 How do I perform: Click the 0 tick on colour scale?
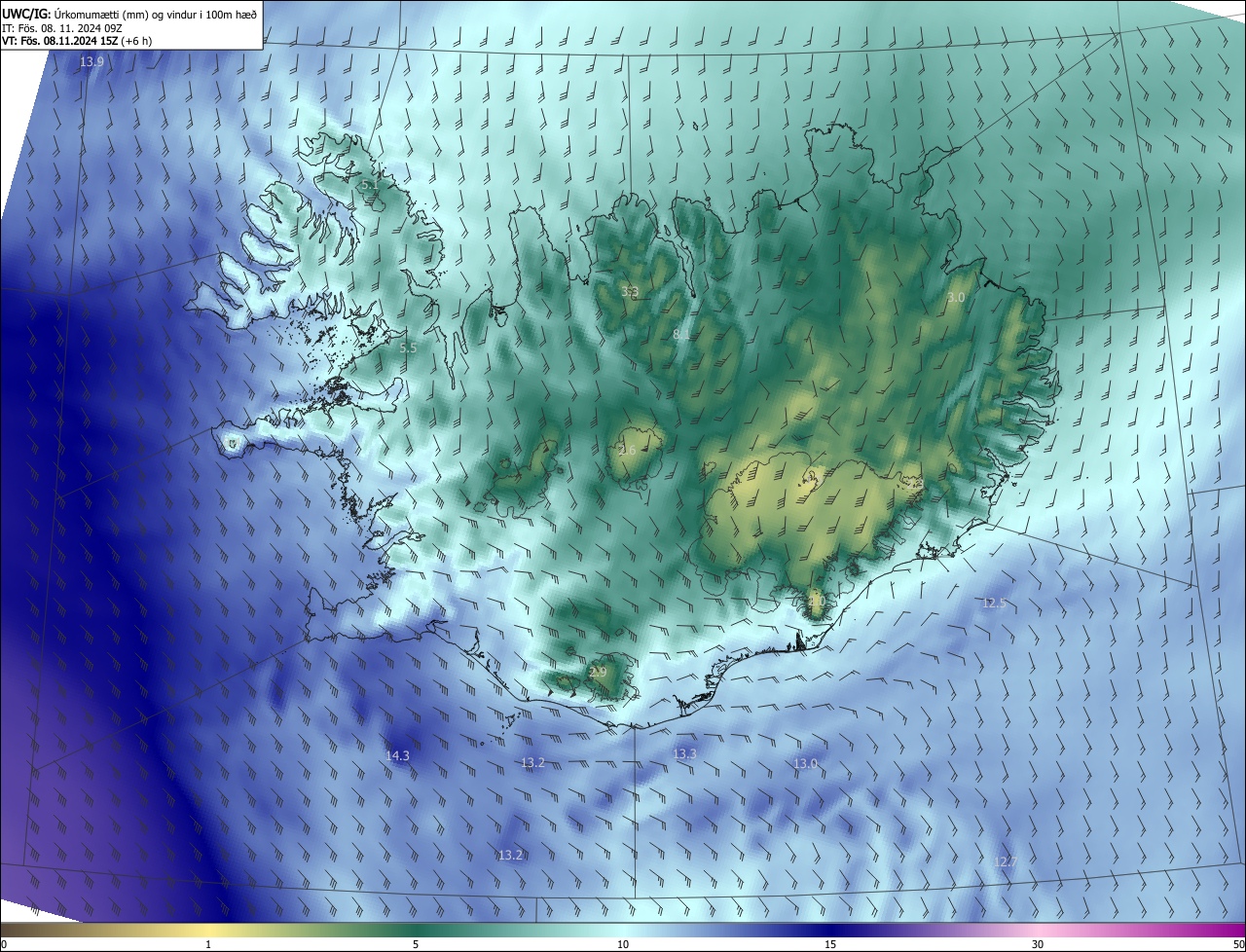(4, 944)
